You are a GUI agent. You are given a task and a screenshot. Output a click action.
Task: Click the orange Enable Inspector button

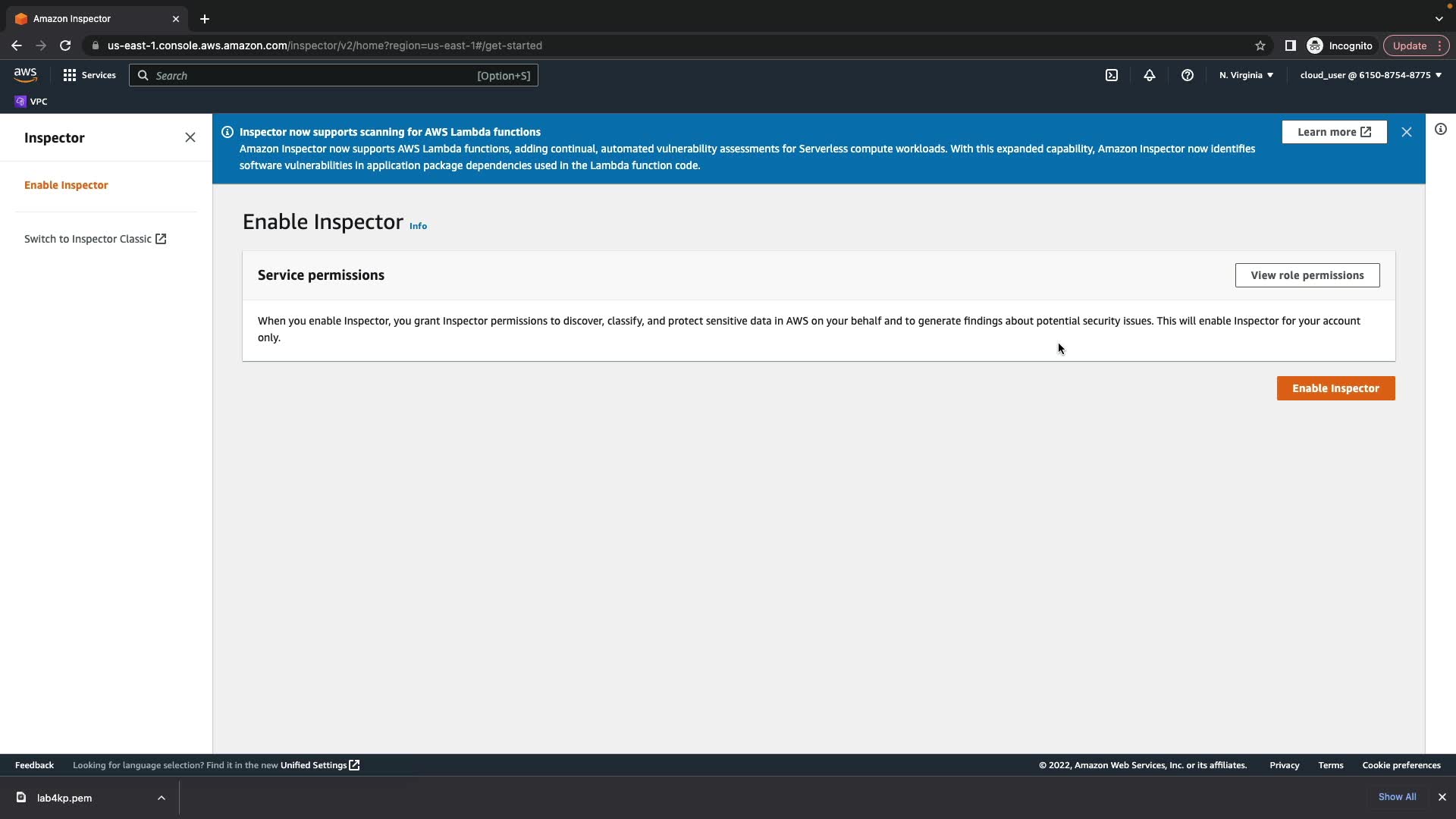1335,388
